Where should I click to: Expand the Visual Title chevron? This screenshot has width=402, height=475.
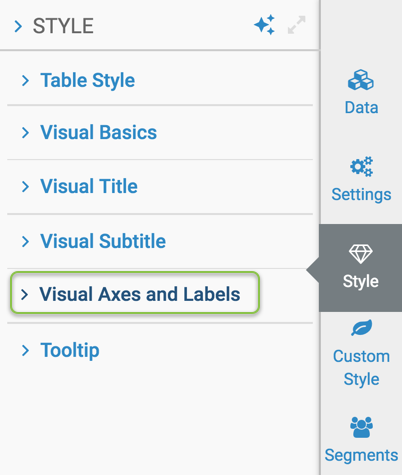25,186
